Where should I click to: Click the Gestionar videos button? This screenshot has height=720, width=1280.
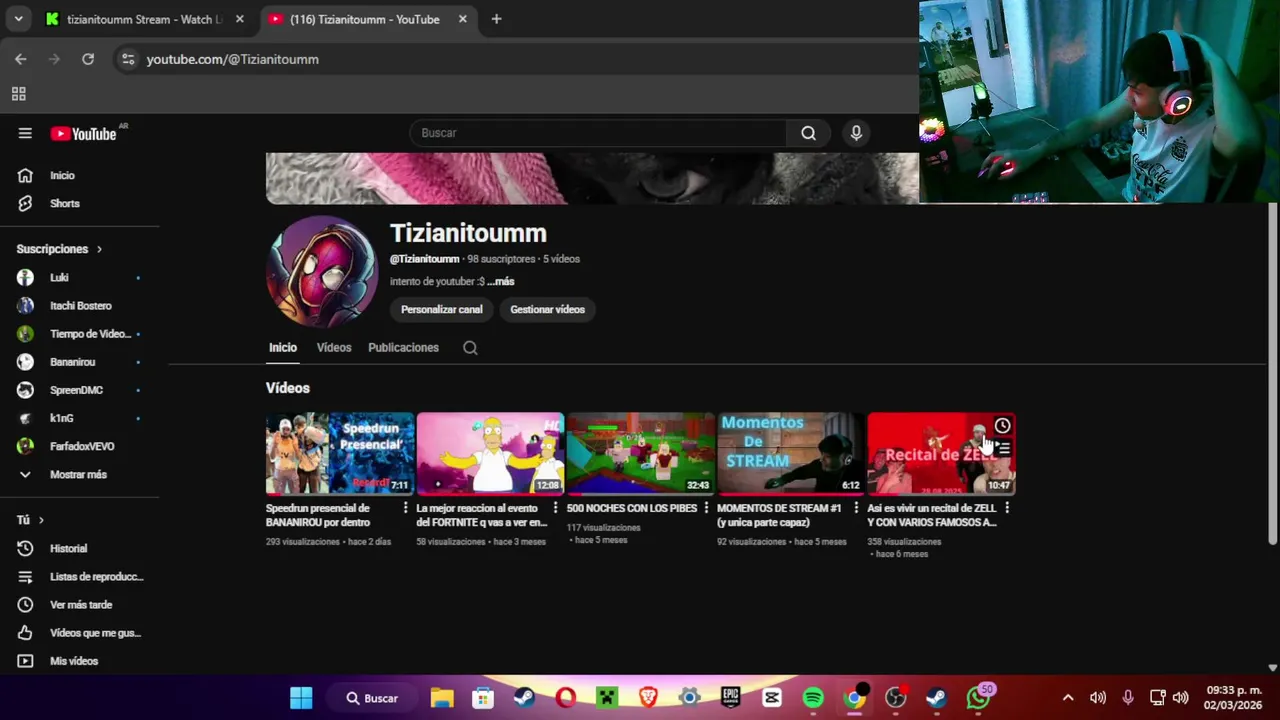pos(547,310)
